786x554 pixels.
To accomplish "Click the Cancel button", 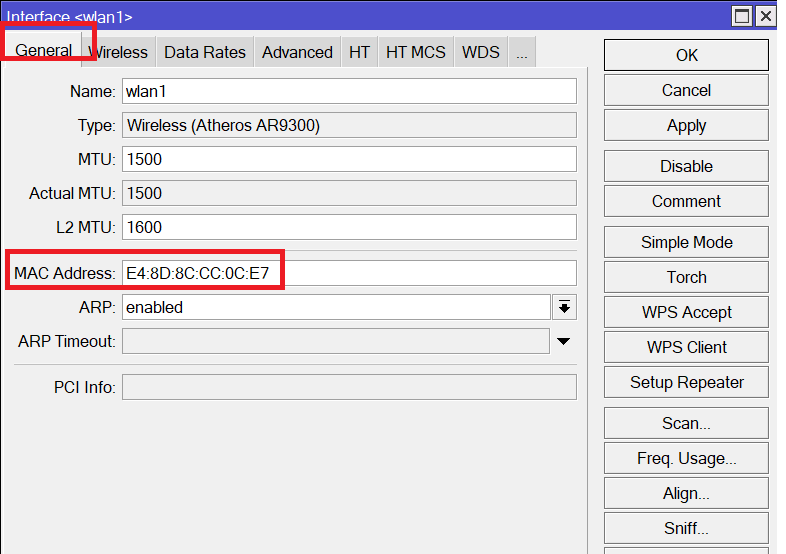I will click(686, 90).
